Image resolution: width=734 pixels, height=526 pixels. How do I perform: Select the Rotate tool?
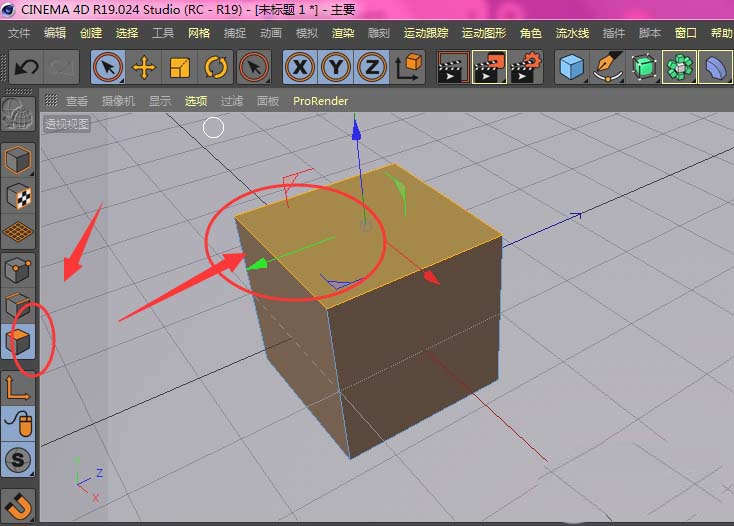(216, 67)
